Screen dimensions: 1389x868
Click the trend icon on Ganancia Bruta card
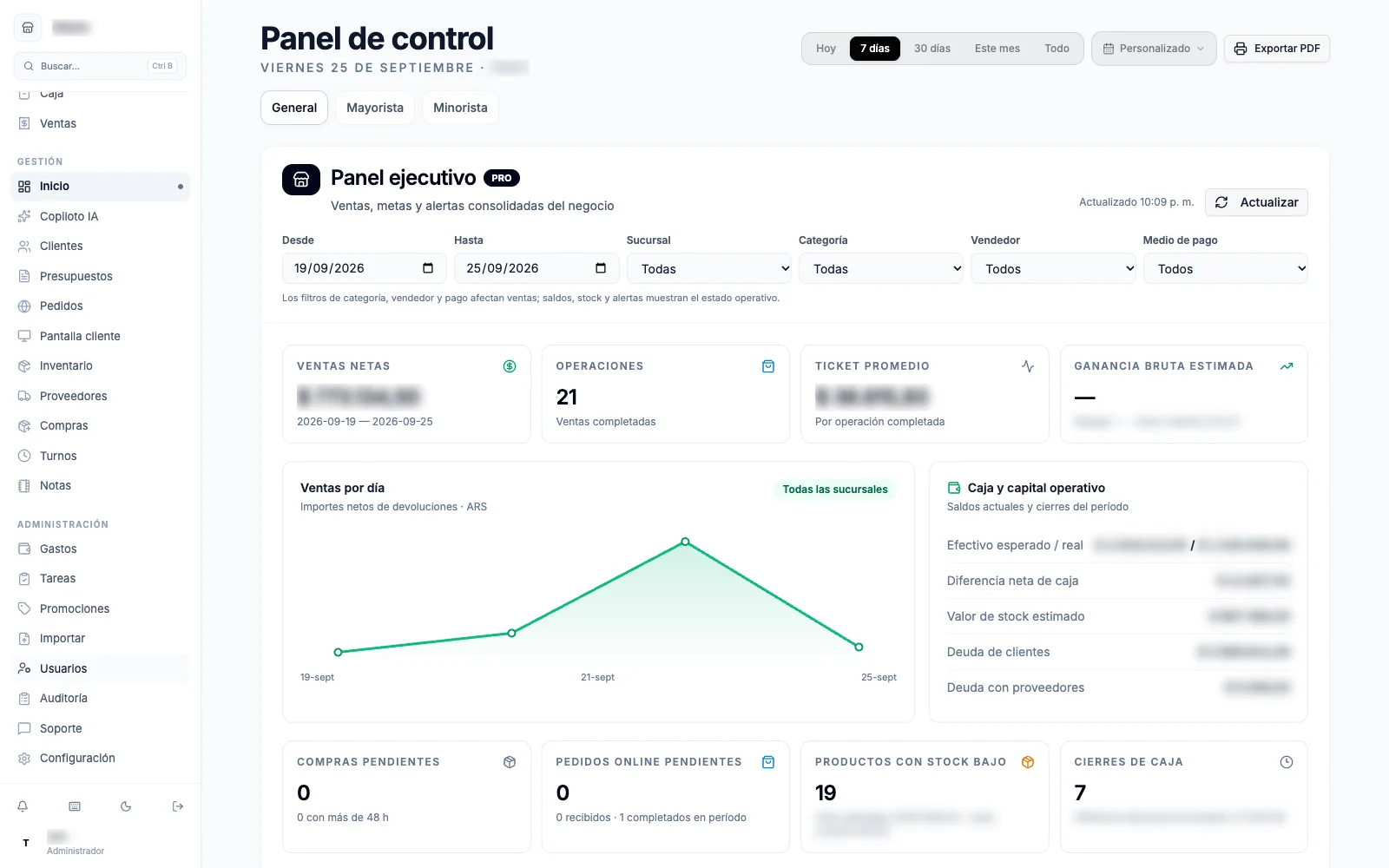point(1287,366)
